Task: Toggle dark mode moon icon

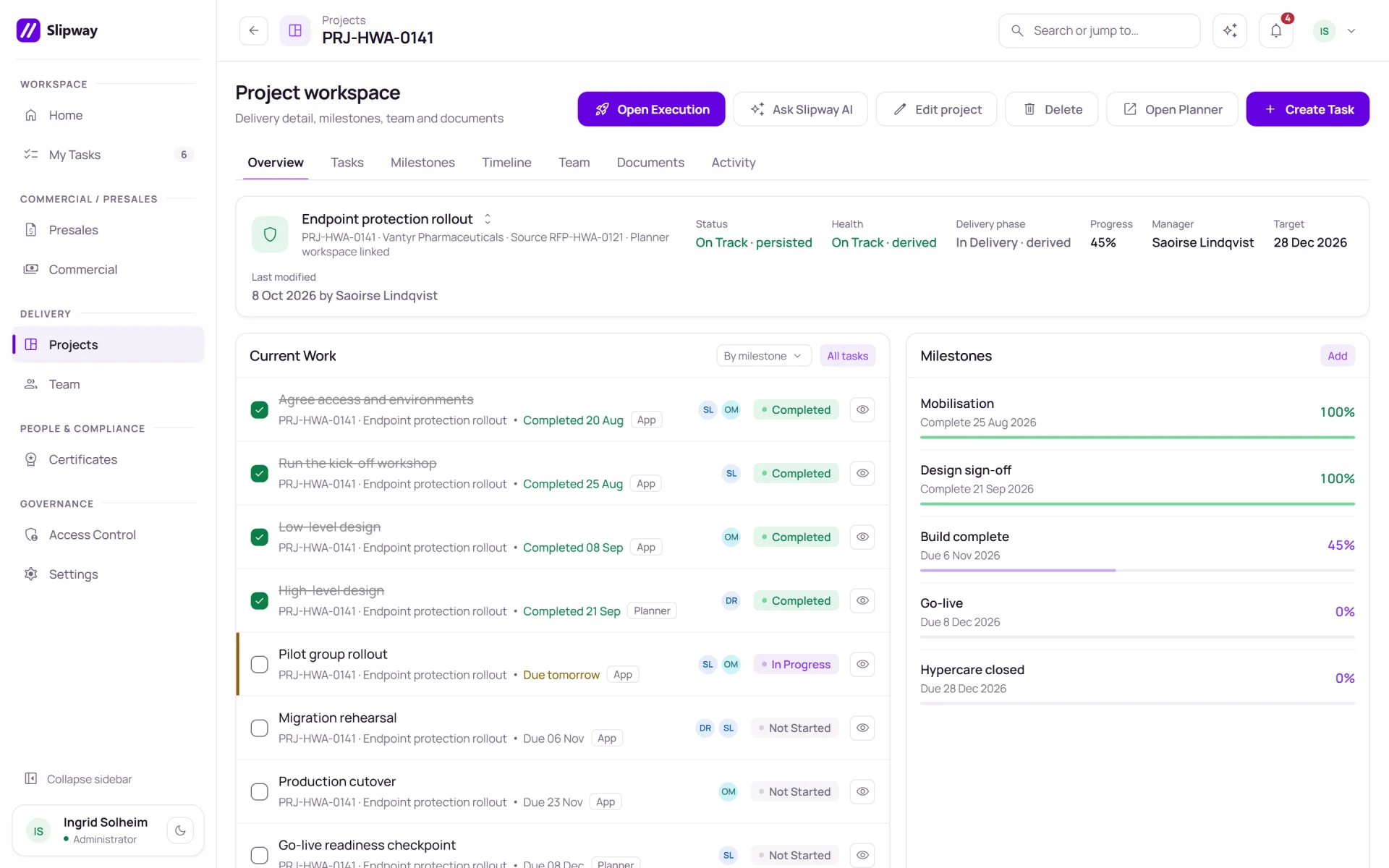Action: tap(180, 830)
